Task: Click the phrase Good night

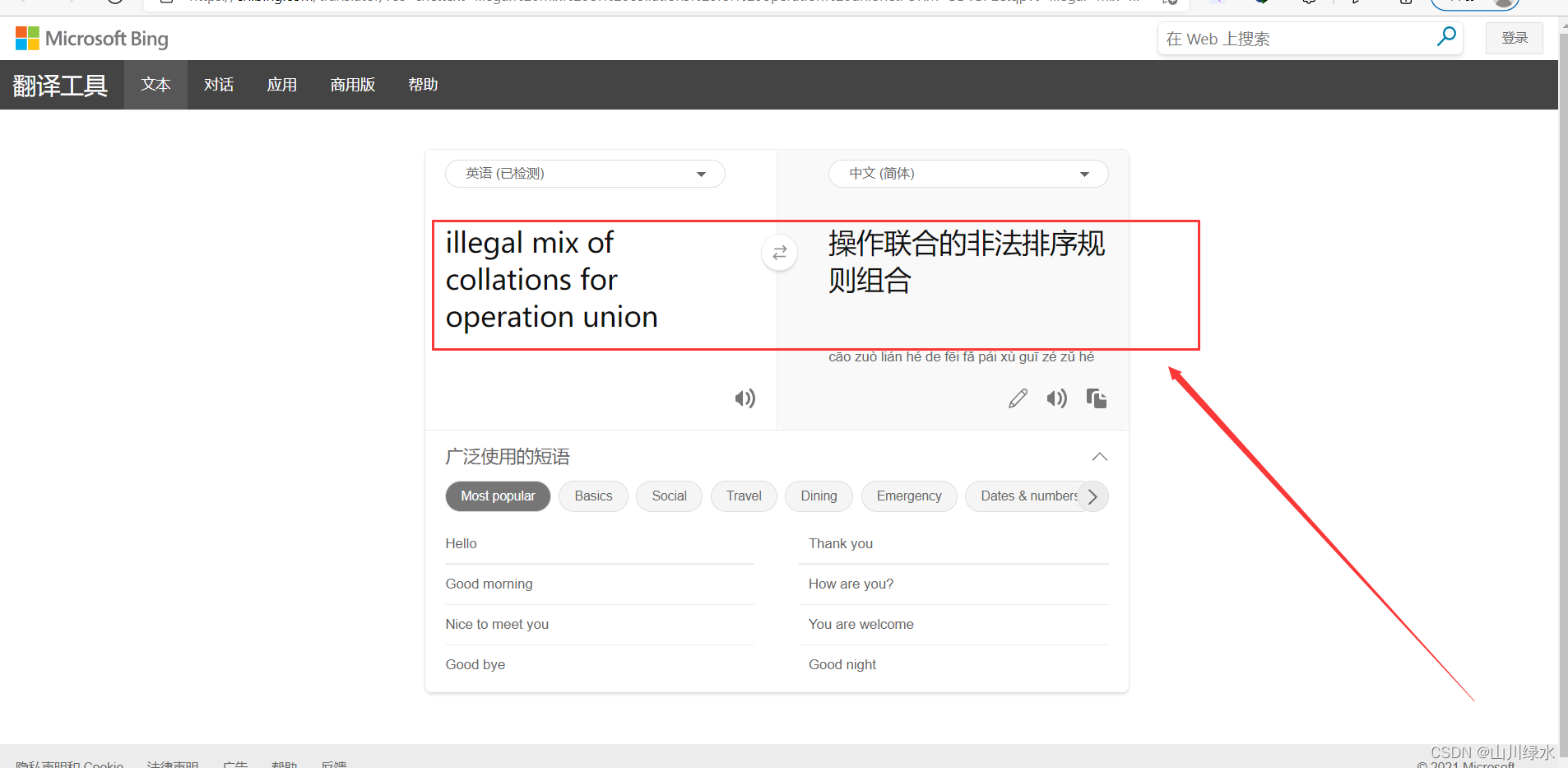Action: 842,664
